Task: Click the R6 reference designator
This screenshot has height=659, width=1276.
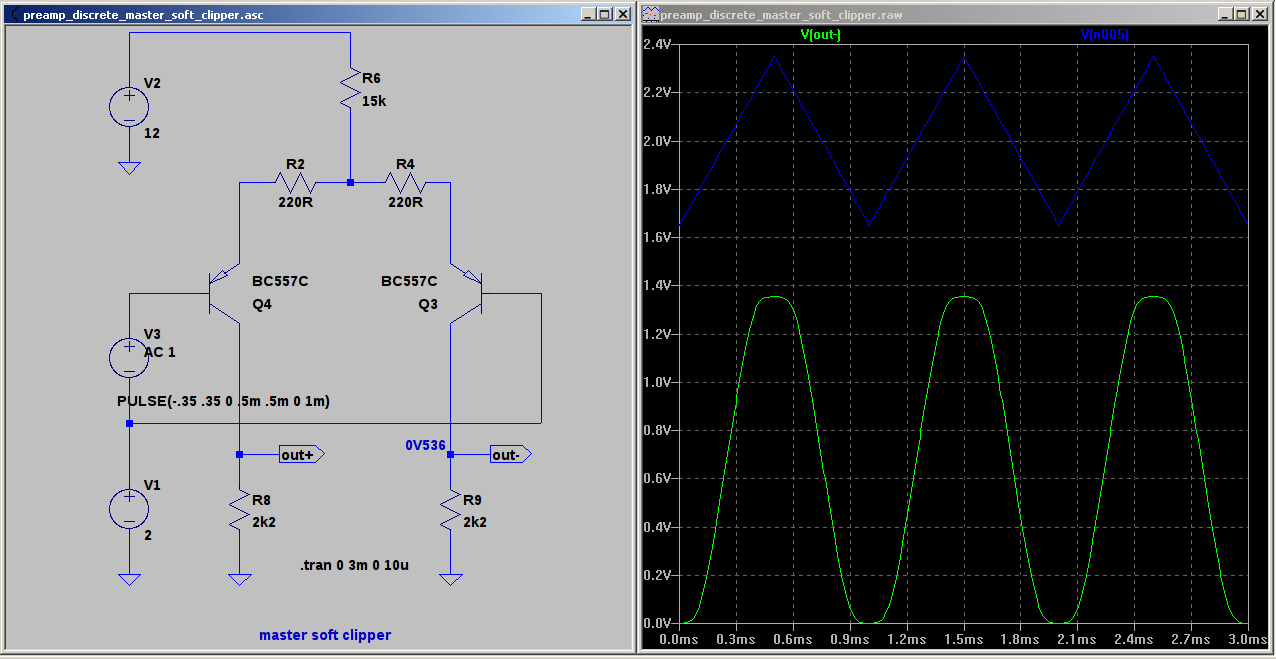Action: (371, 78)
